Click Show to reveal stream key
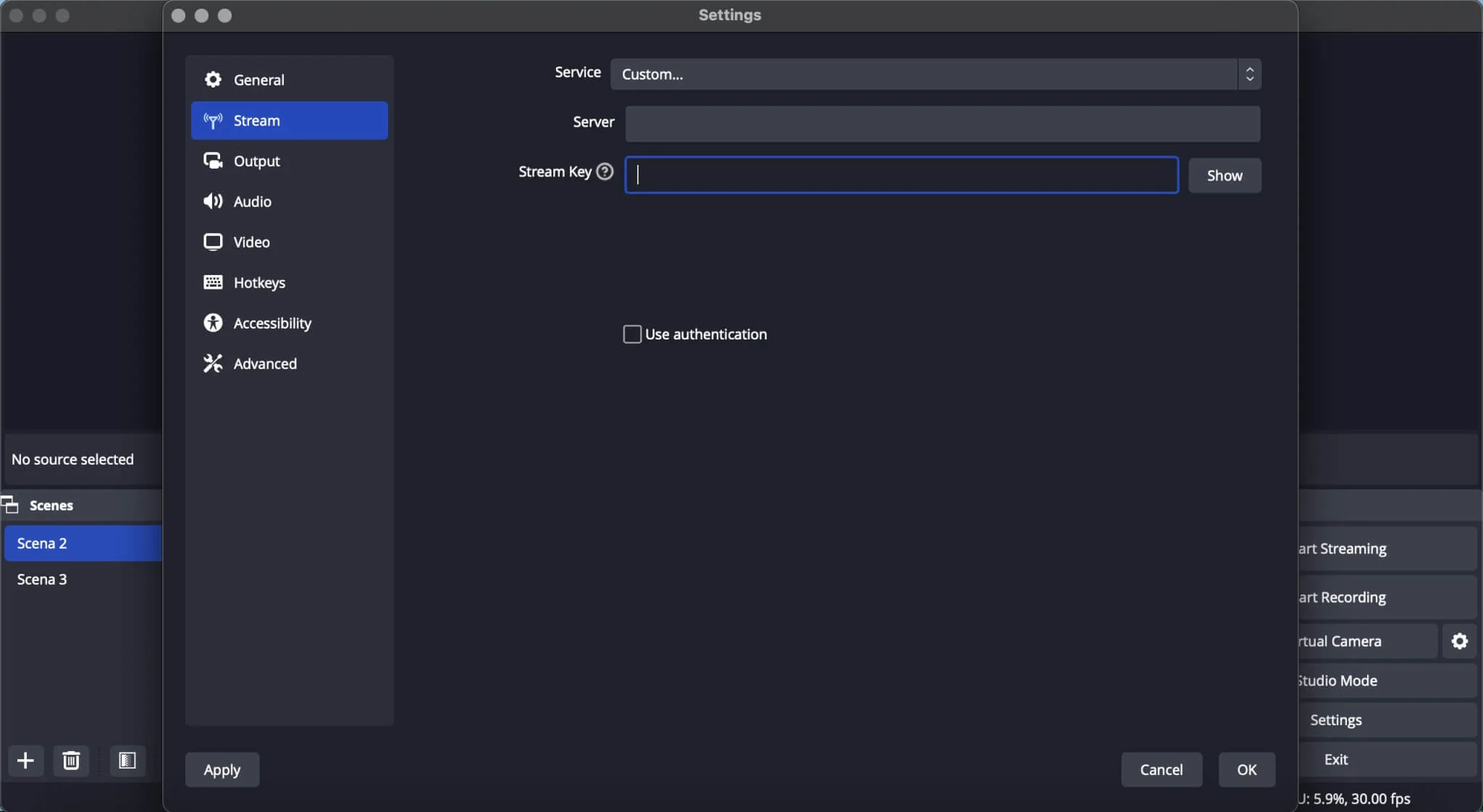The image size is (1483, 812). (1225, 175)
